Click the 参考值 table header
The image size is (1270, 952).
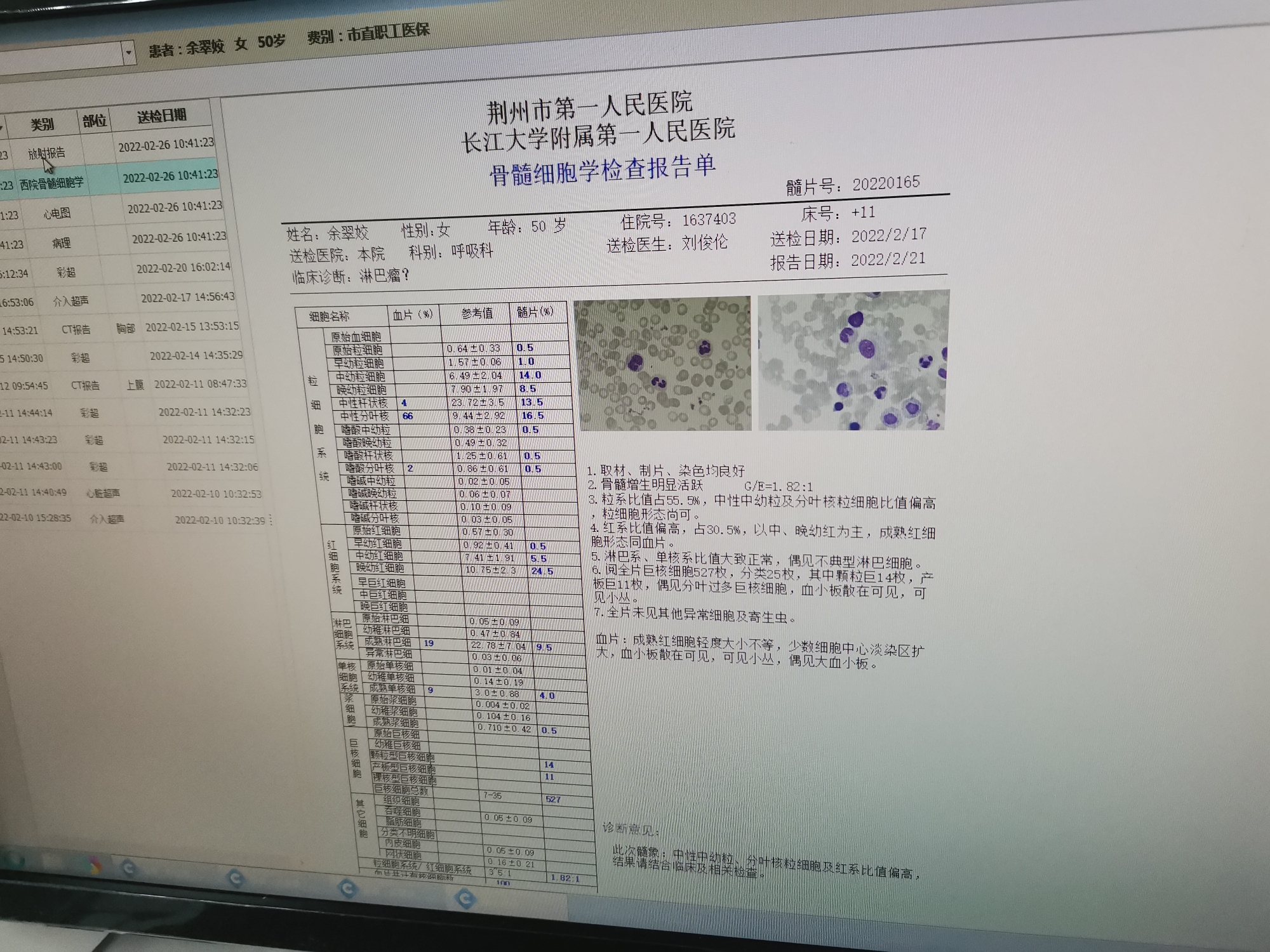click(x=477, y=314)
